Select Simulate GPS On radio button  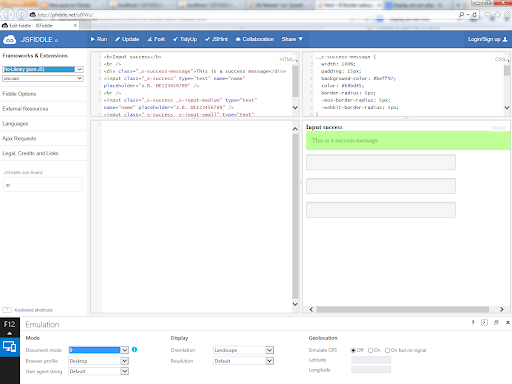370,350
